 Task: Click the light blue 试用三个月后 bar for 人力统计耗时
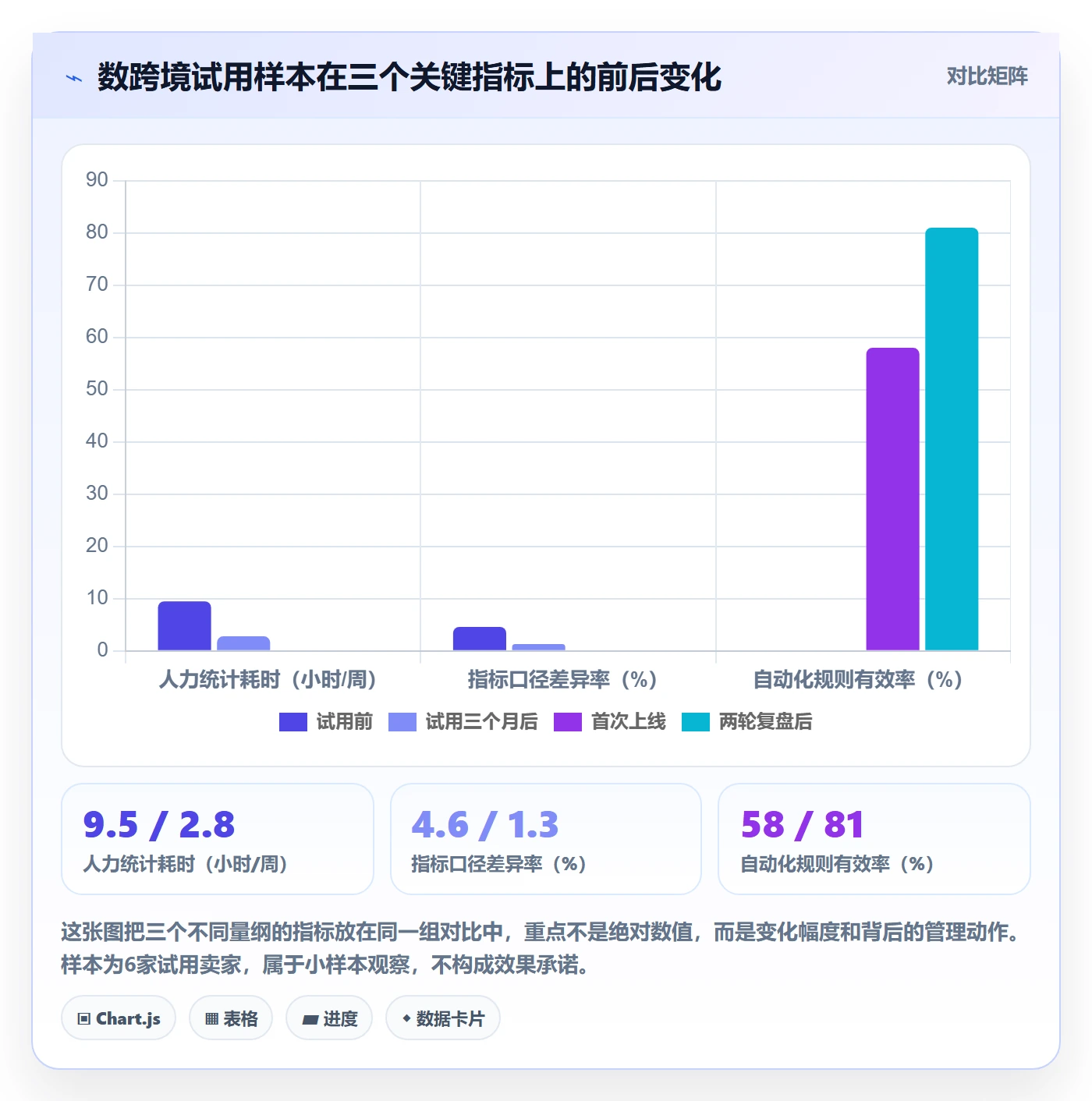click(x=243, y=643)
